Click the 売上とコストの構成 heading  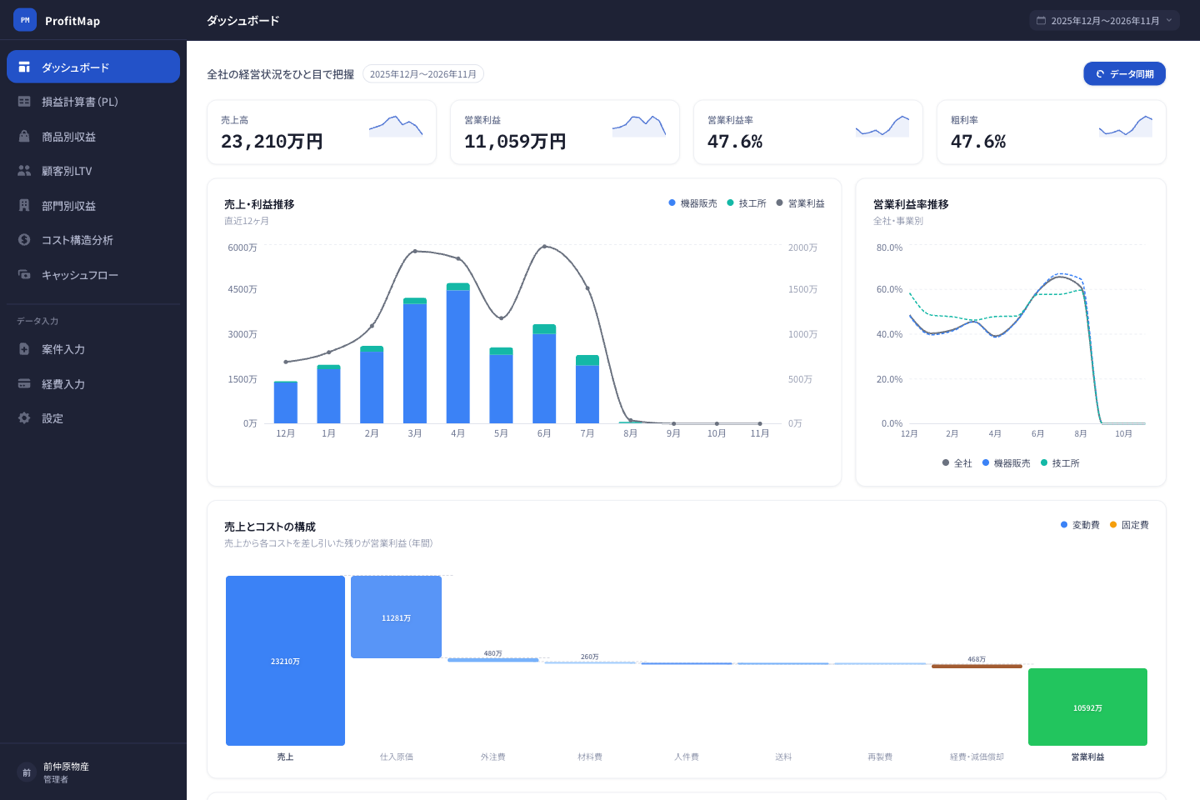[270, 526]
